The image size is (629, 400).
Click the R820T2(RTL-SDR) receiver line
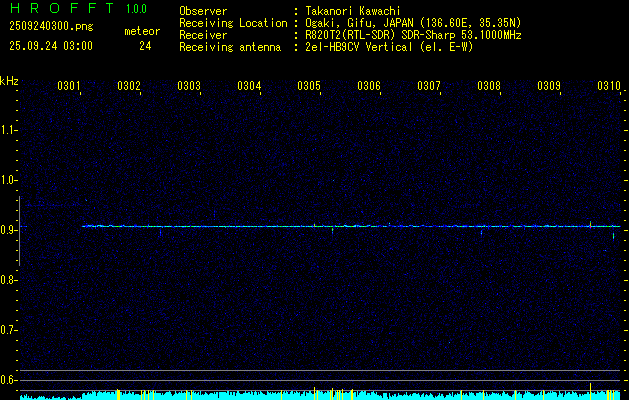point(413,35)
